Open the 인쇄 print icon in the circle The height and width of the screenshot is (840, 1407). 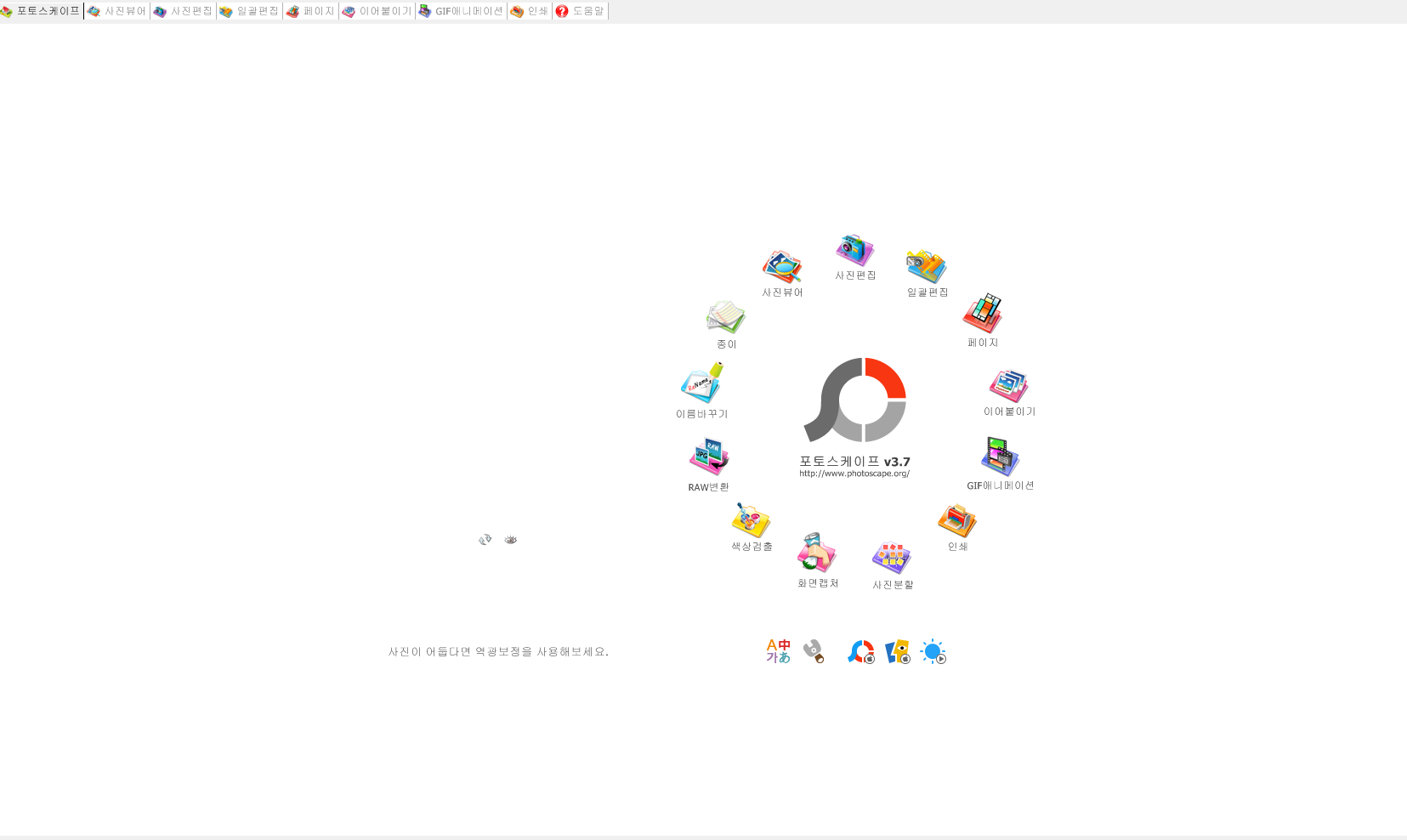[957, 527]
